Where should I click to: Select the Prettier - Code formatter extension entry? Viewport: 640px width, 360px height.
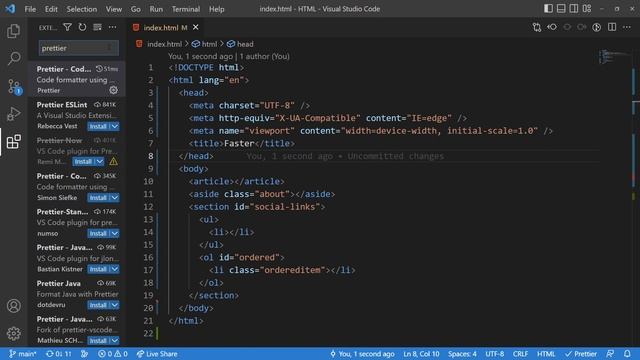click(x=77, y=79)
